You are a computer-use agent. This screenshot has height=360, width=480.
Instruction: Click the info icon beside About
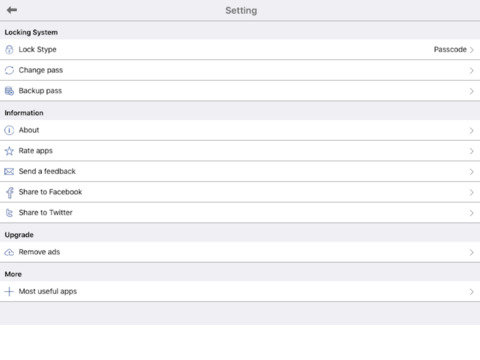(x=9, y=130)
